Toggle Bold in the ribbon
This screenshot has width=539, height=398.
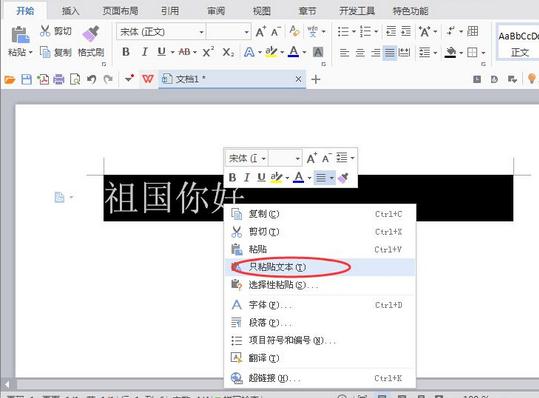tap(126, 52)
